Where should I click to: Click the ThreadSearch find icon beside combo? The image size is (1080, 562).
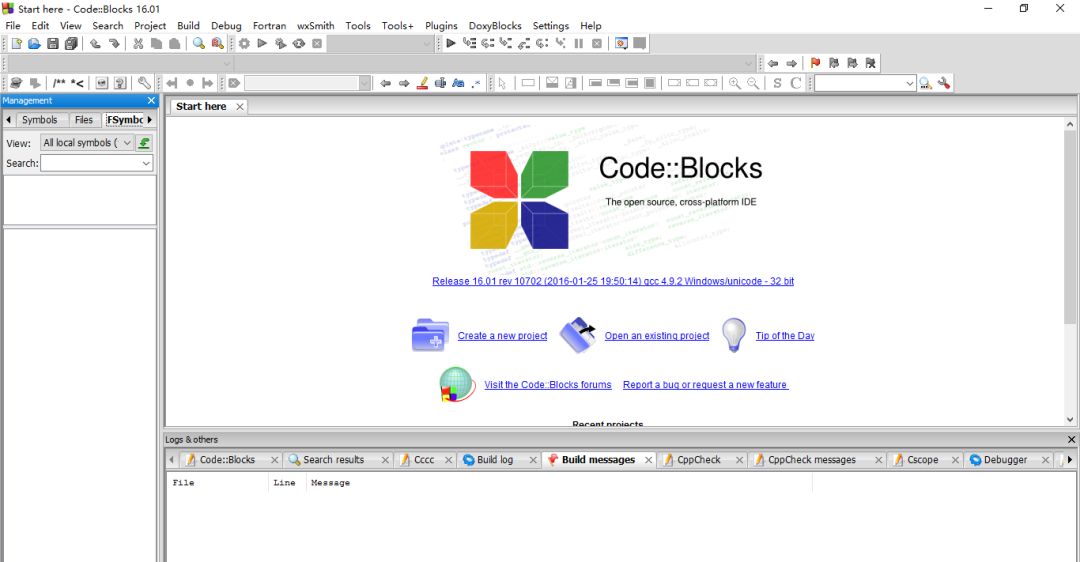tap(926, 83)
